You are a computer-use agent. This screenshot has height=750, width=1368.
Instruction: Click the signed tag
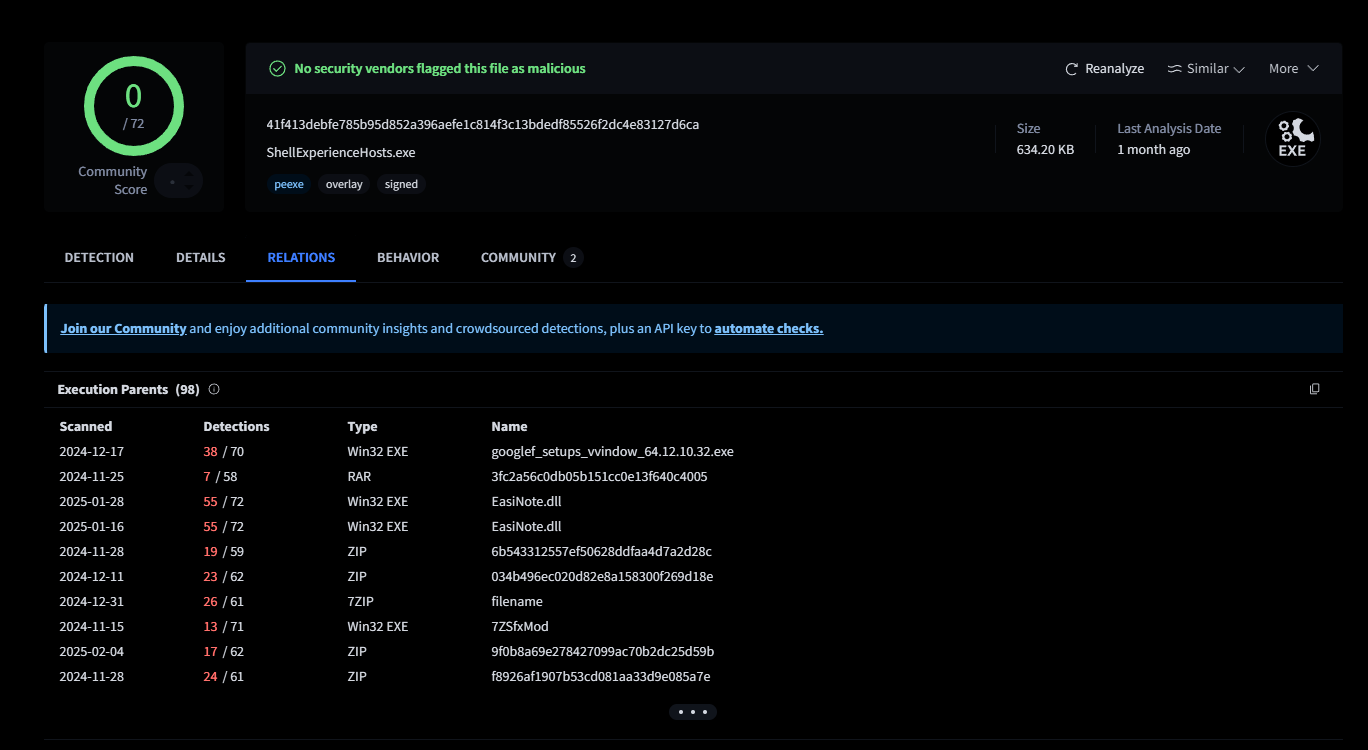pyautogui.click(x=401, y=184)
